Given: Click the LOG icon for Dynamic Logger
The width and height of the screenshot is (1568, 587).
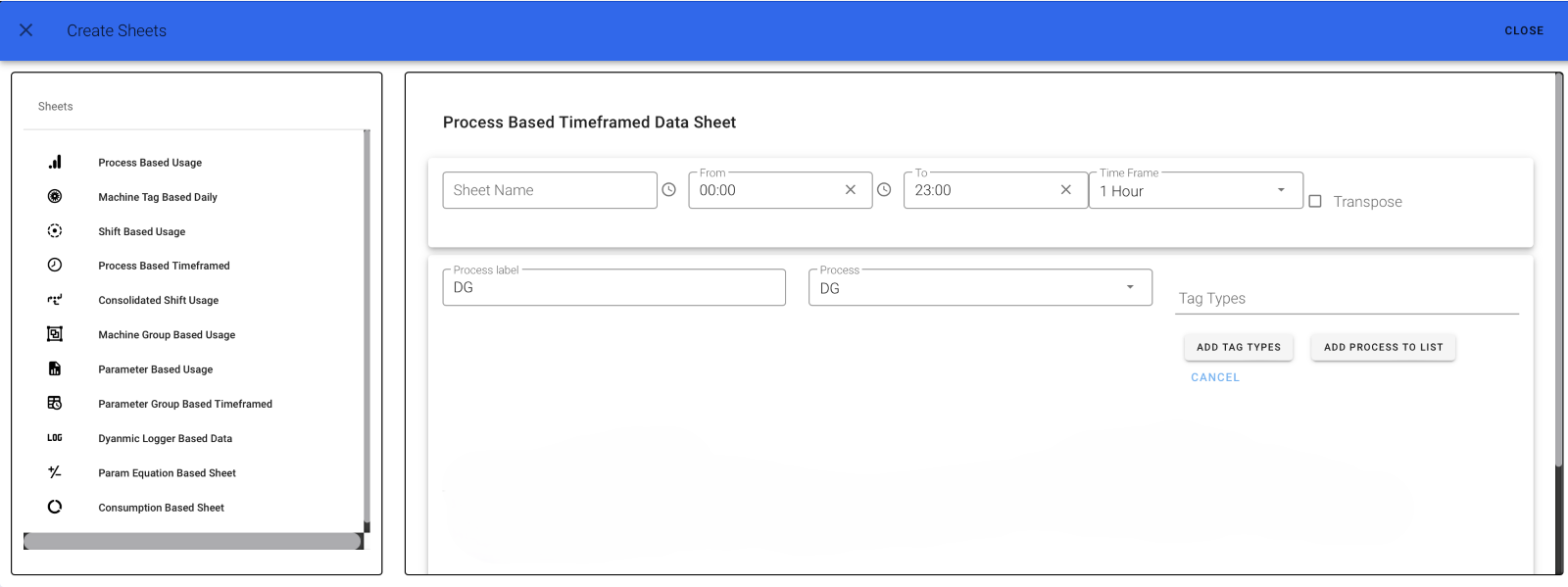Looking at the screenshot, I should (55, 438).
